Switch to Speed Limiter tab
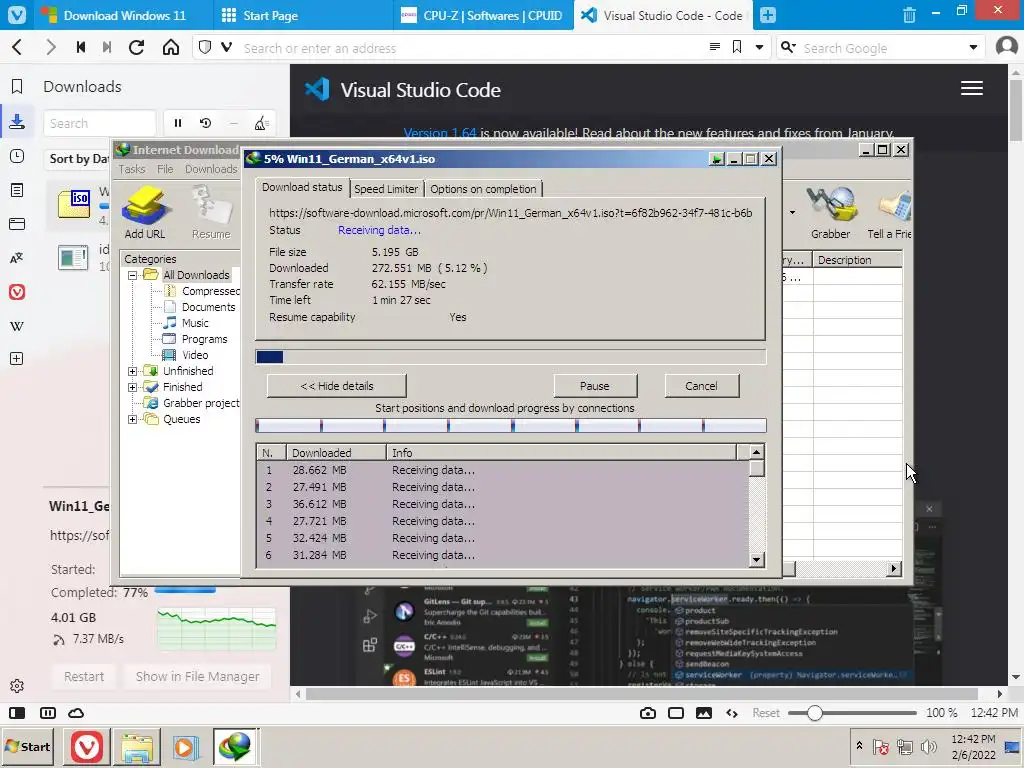This screenshot has width=1024, height=768. (386, 189)
